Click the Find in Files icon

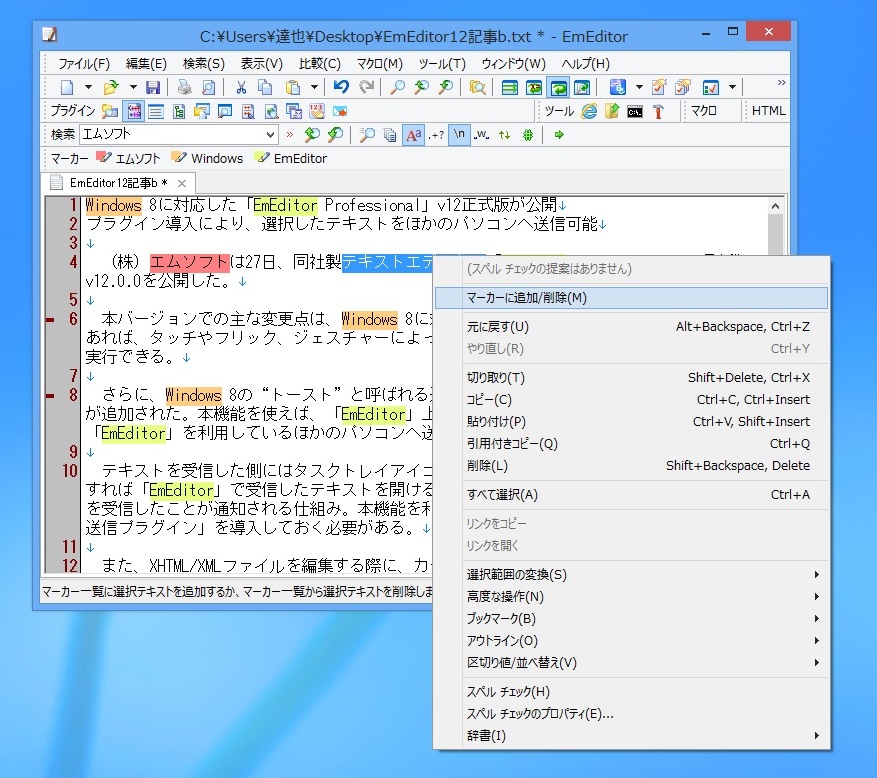(x=478, y=88)
